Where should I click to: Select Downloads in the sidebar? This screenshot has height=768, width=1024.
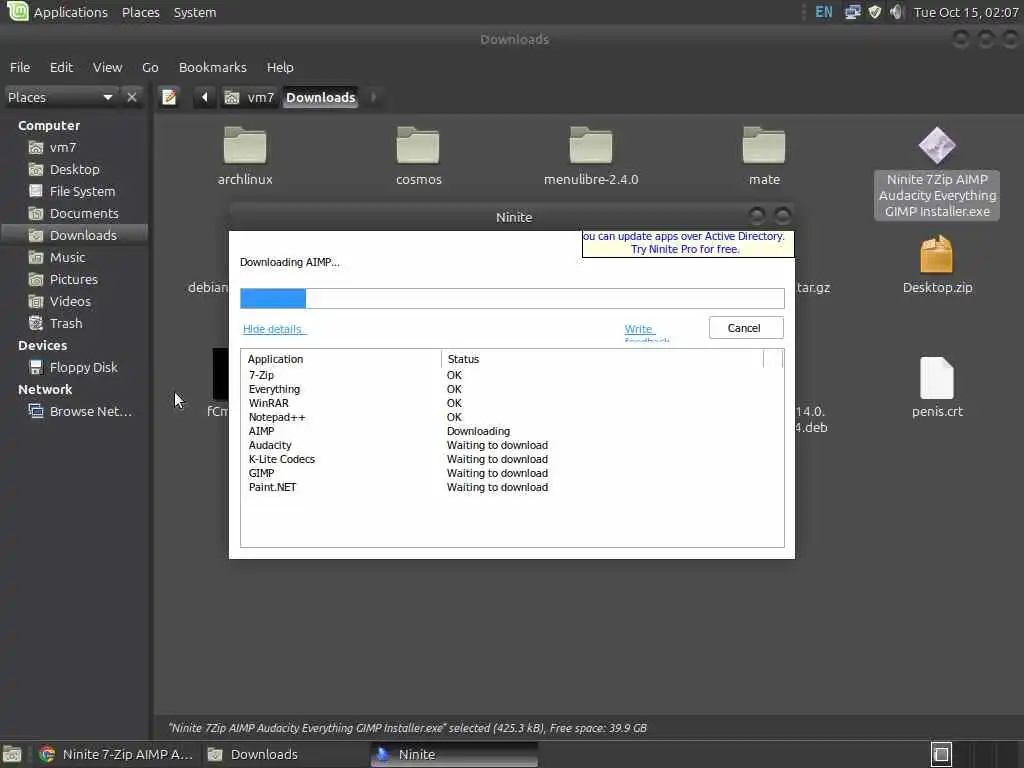pyautogui.click(x=74, y=235)
